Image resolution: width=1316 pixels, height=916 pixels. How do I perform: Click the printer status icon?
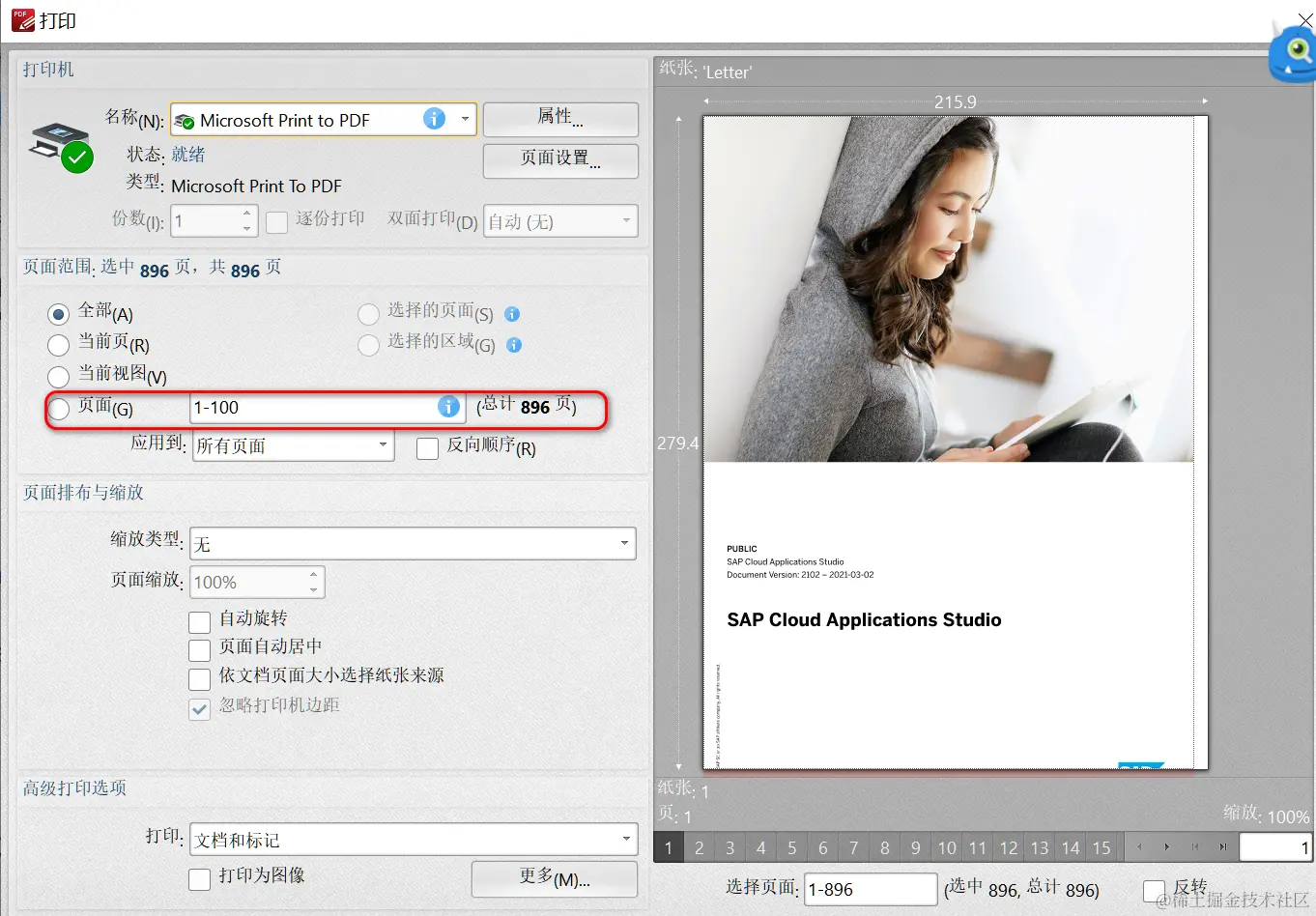[62, 148]
